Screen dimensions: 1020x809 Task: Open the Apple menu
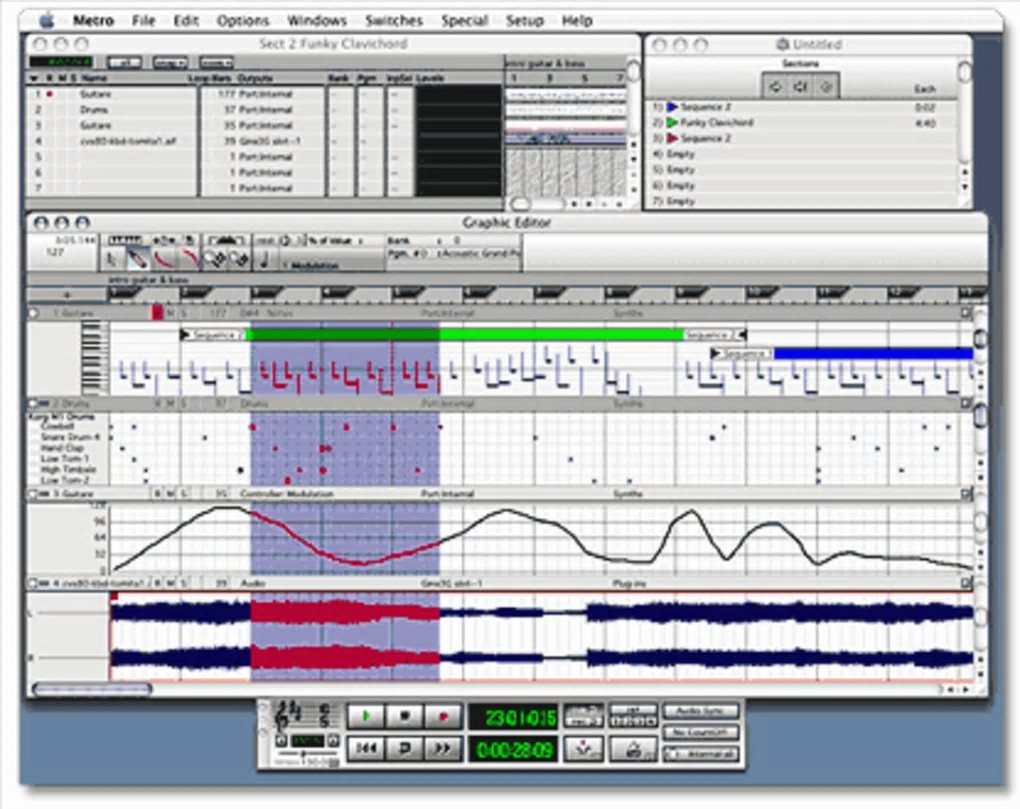(47, 21)
